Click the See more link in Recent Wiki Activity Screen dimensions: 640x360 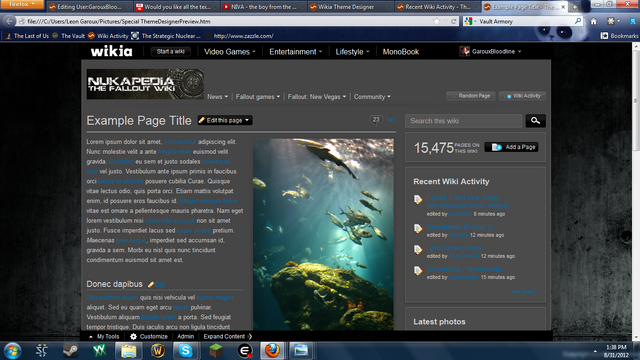pos(525,291)
